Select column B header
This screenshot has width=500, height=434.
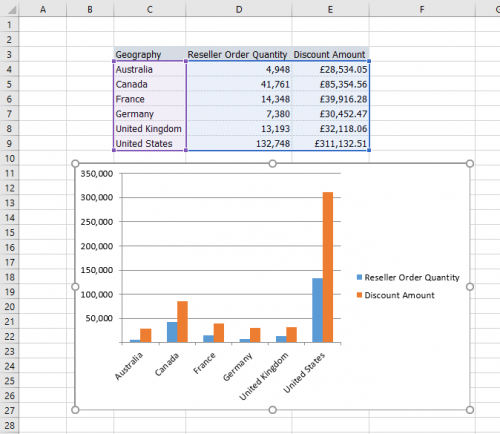(x=90, y=9)
